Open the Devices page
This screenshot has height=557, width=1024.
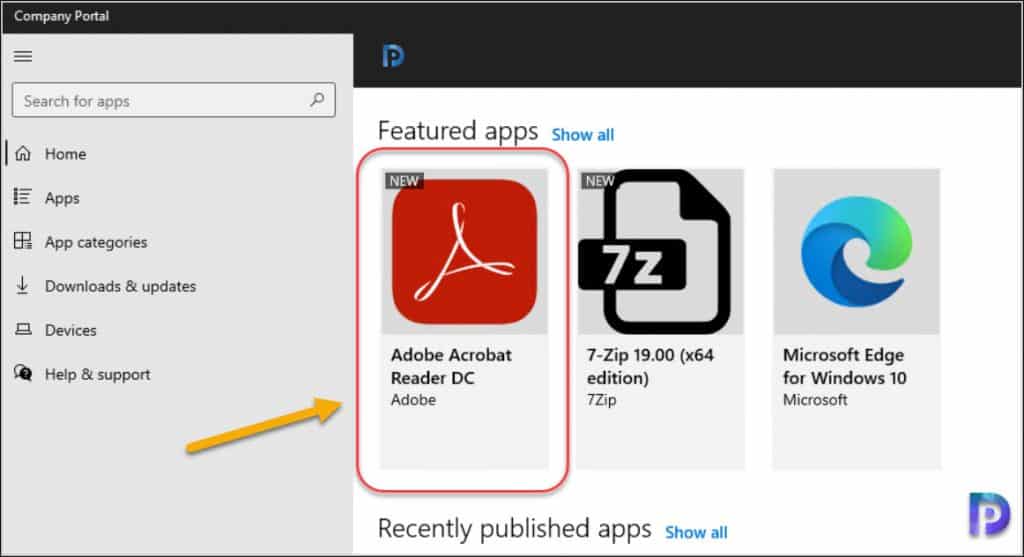point(71,330)
